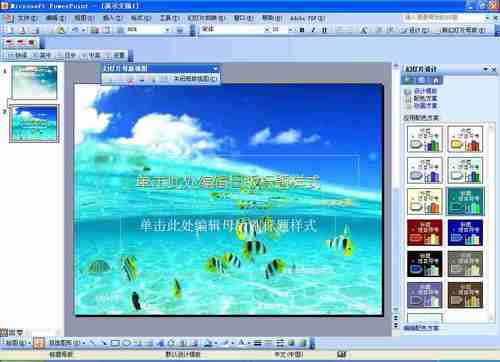Switch to normal view button at bottom left
This screenshot has width=500, height=362.
coord(4,332)
